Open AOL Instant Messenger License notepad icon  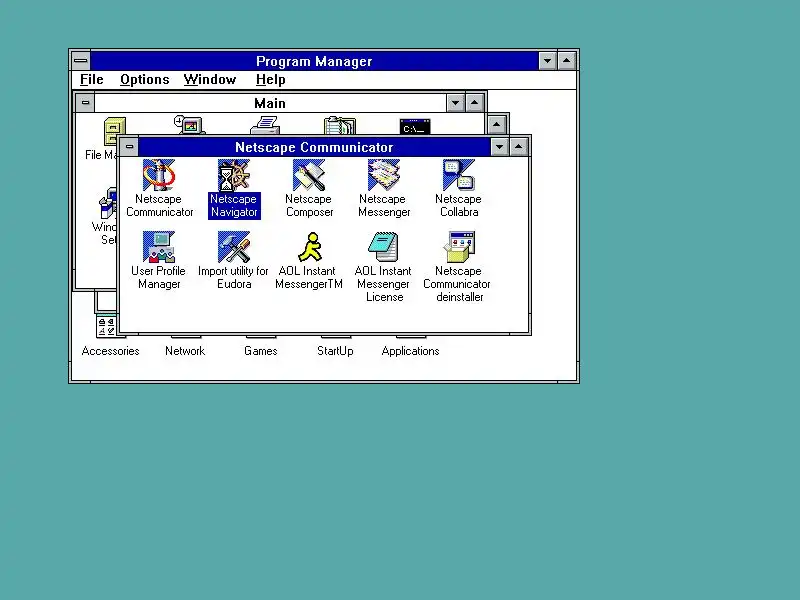(x=384, y=247)
